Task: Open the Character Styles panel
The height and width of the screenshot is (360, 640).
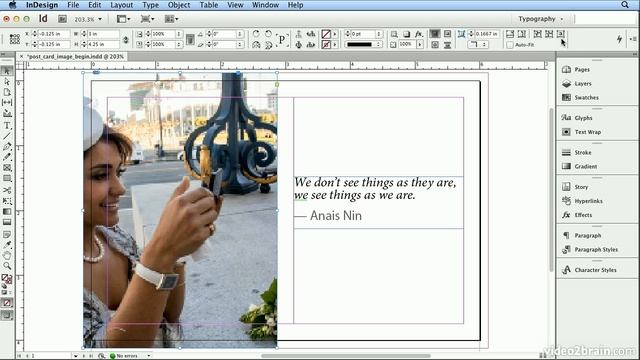Action: coord(597,270)
